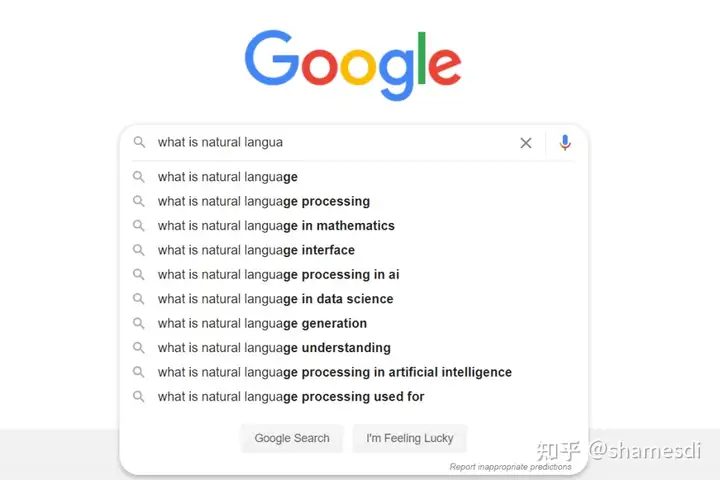Click magnifier icon beside "language understanding" suggestion
720x480 pixels.
click(x=140, y=348)
